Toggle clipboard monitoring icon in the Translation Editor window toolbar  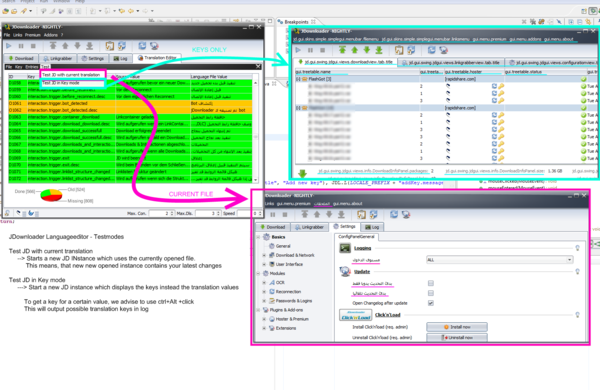(110, 46)
